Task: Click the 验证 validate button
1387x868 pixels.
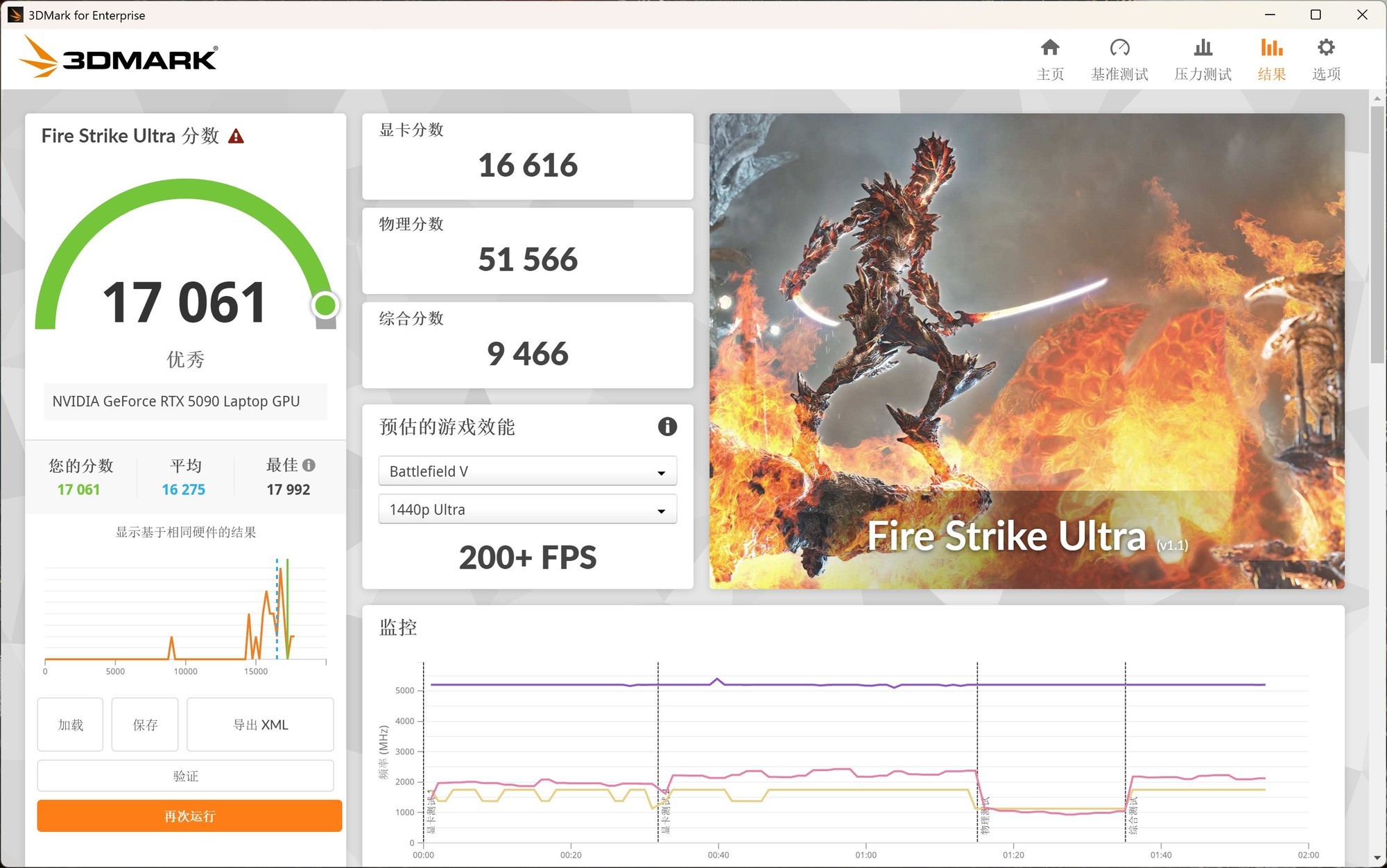Action: (x=185, y=776)
